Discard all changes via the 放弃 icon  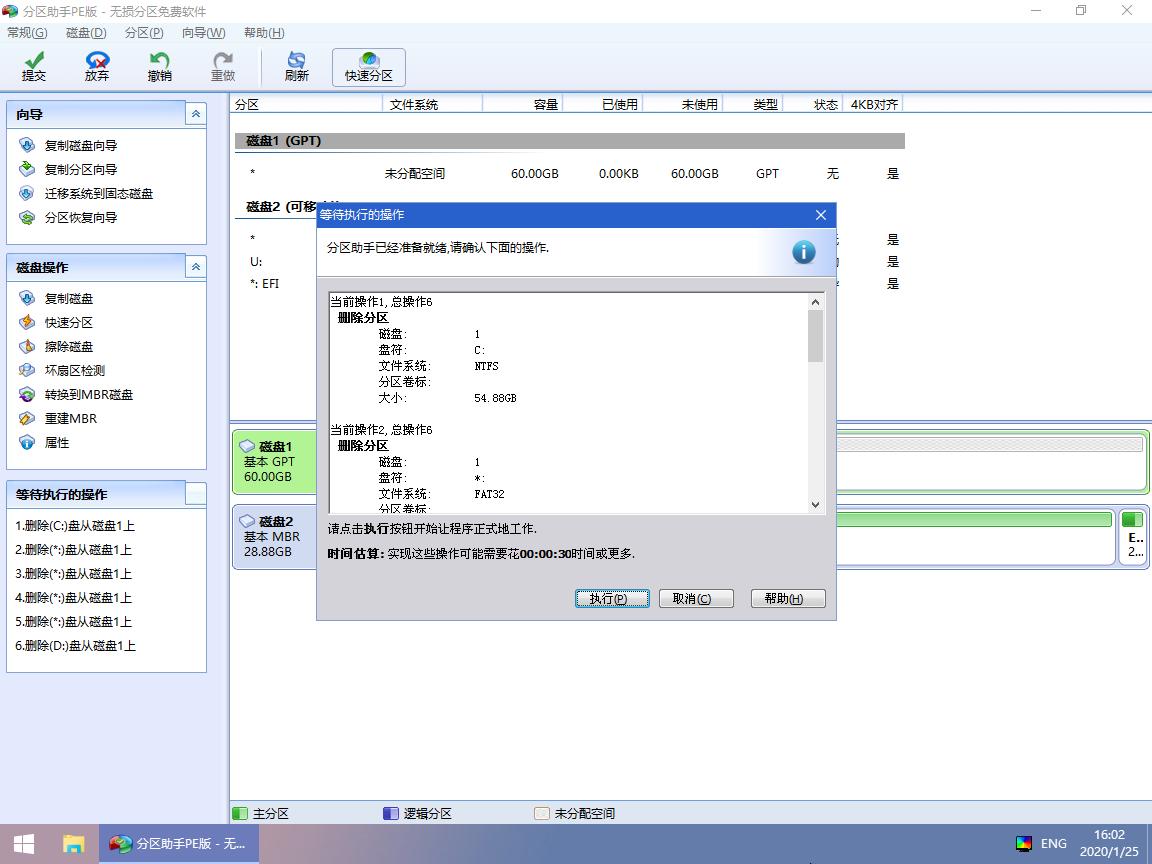pyautogui.click(x=96, y=66)
